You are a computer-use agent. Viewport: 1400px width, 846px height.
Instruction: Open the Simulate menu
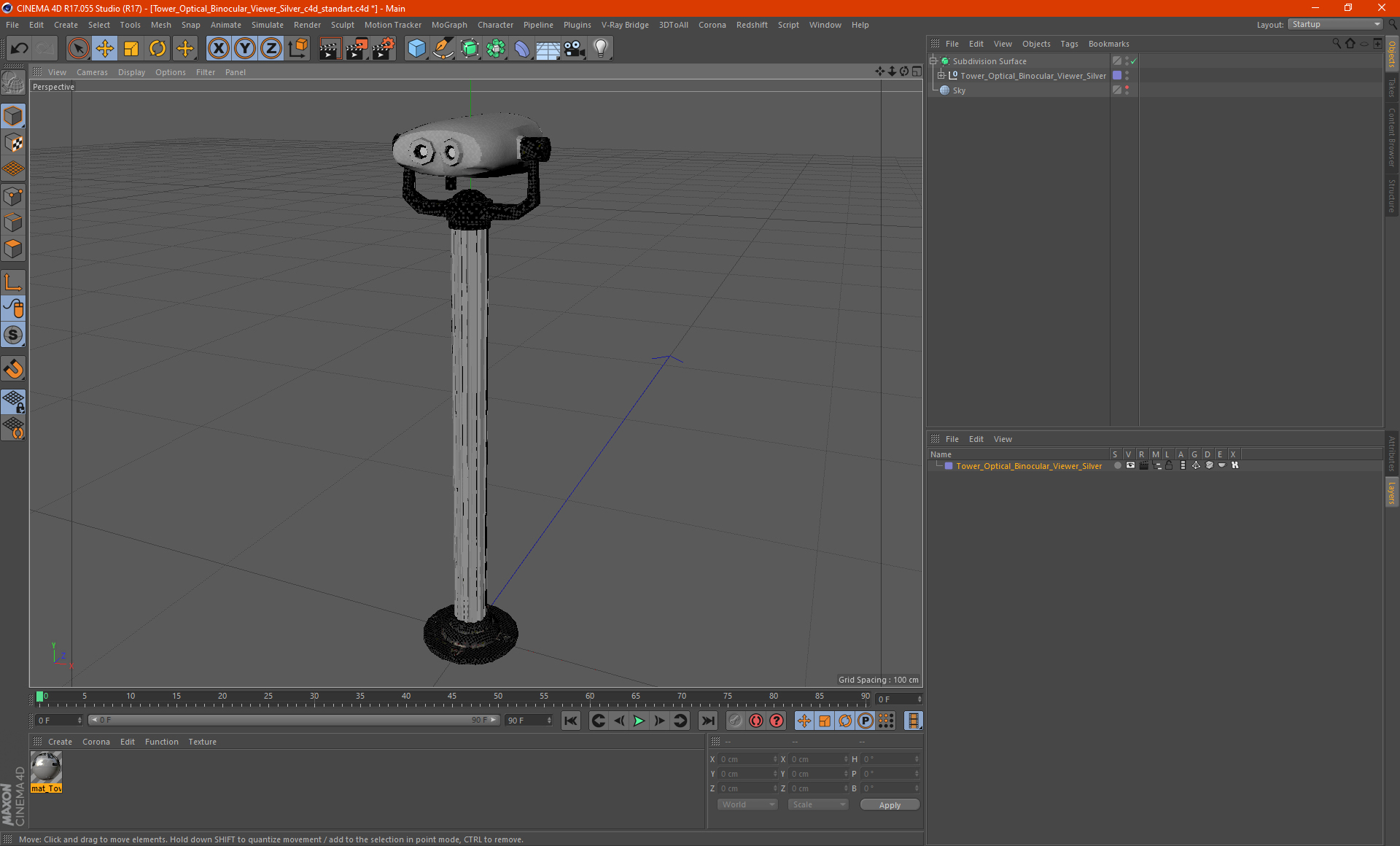coord(268,25)
